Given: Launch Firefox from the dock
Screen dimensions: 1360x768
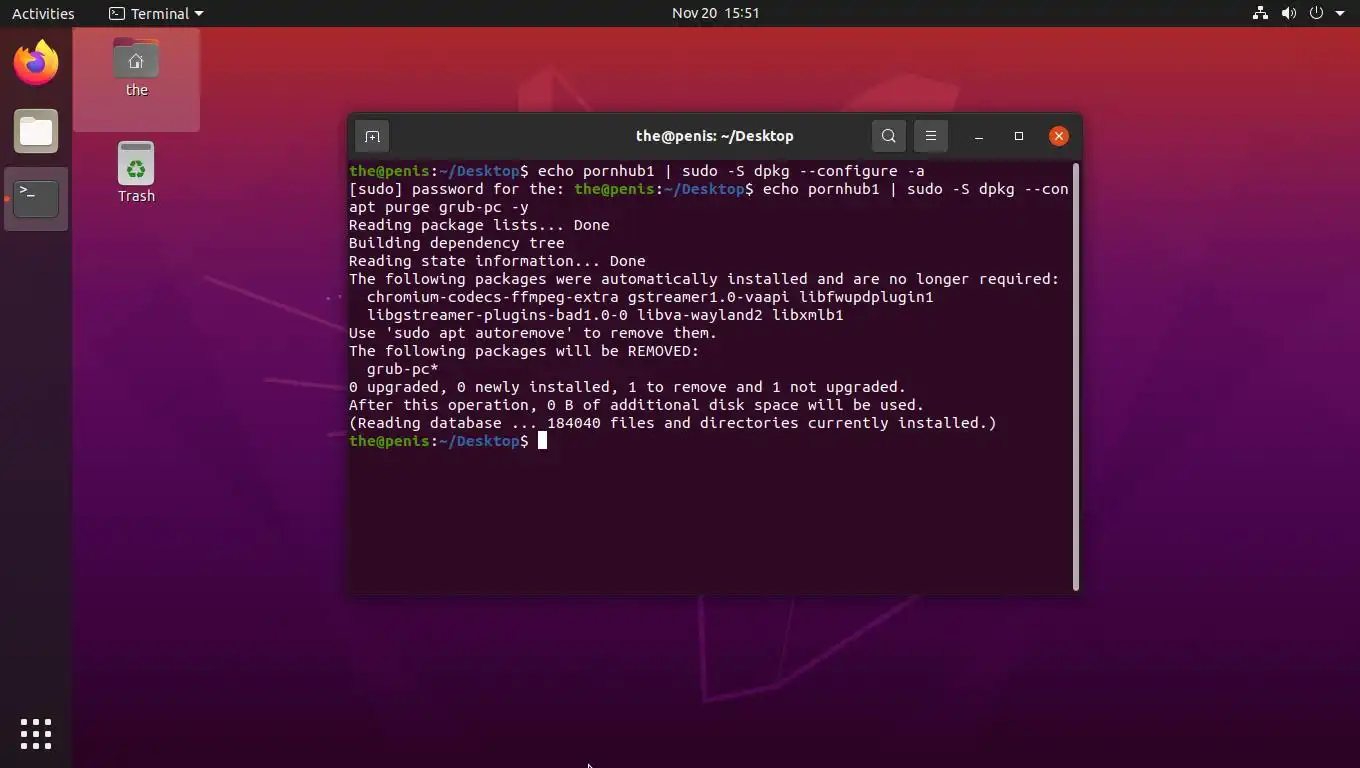Looking at the screenshot, I should (36, 63).
